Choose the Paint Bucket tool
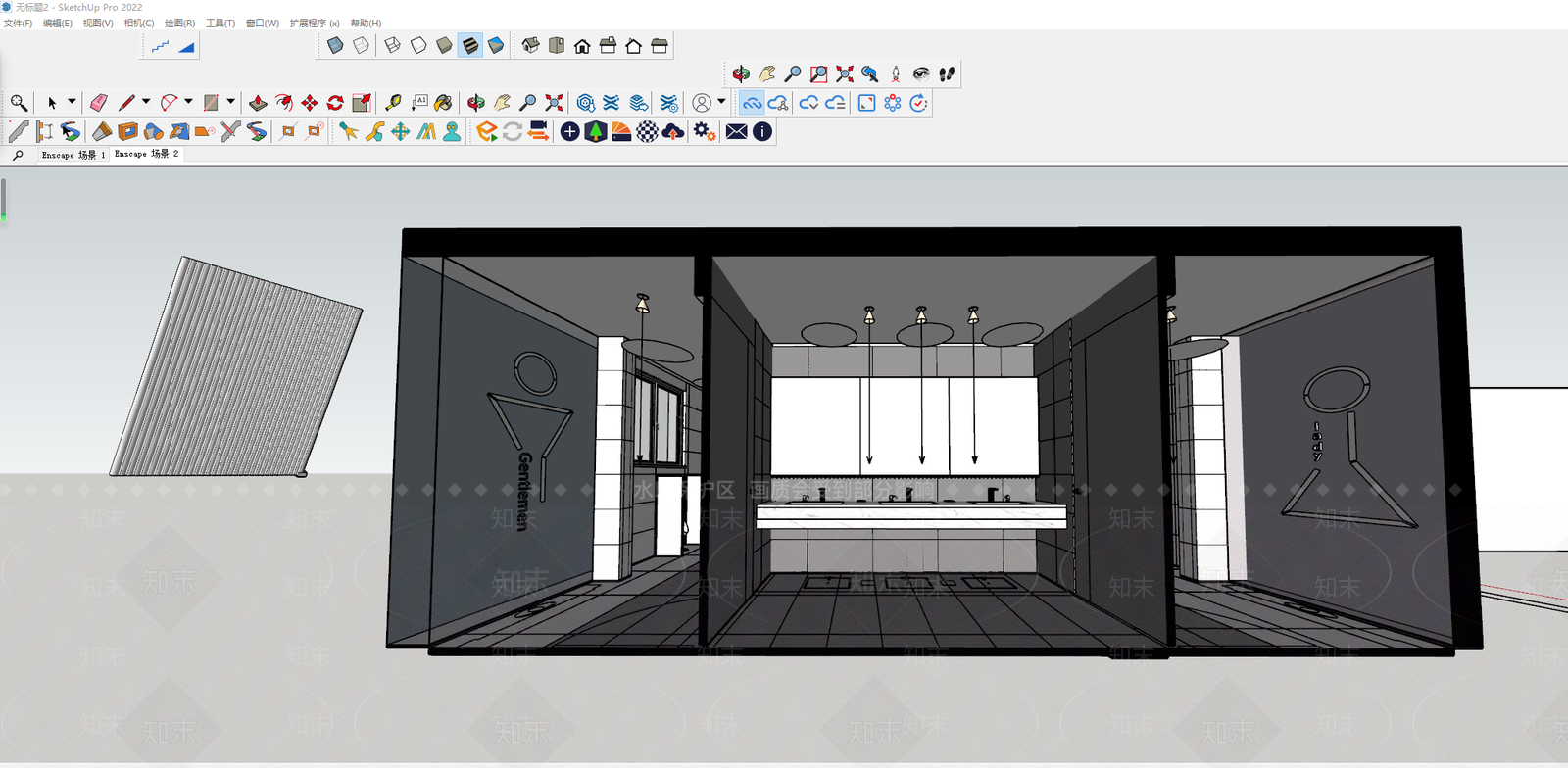 tap(443, 103)
